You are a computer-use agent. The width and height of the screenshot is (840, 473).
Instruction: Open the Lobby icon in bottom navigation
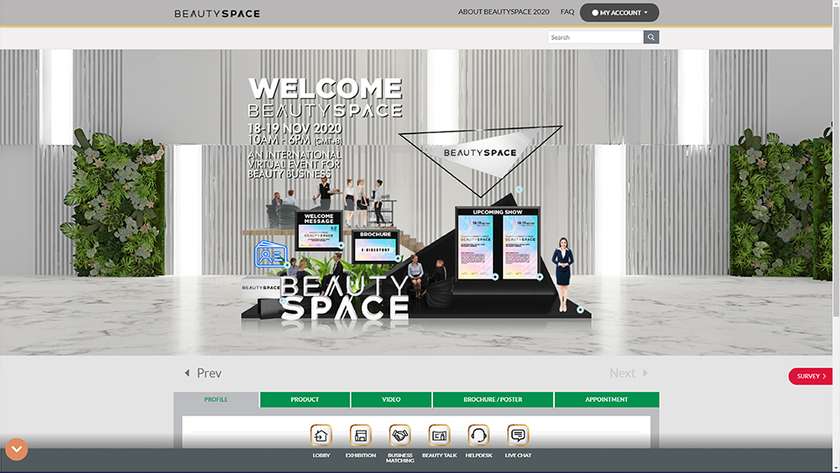click(321, 435)
